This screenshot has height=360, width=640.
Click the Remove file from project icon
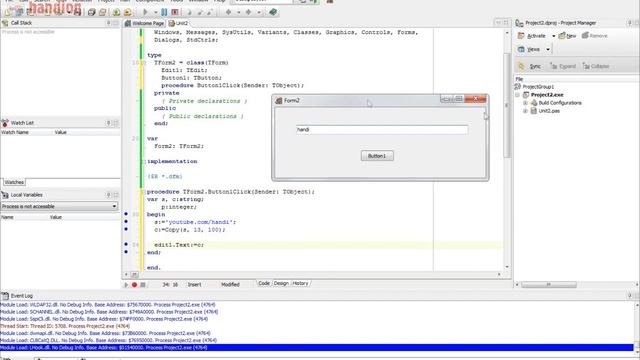pos(127,12)
